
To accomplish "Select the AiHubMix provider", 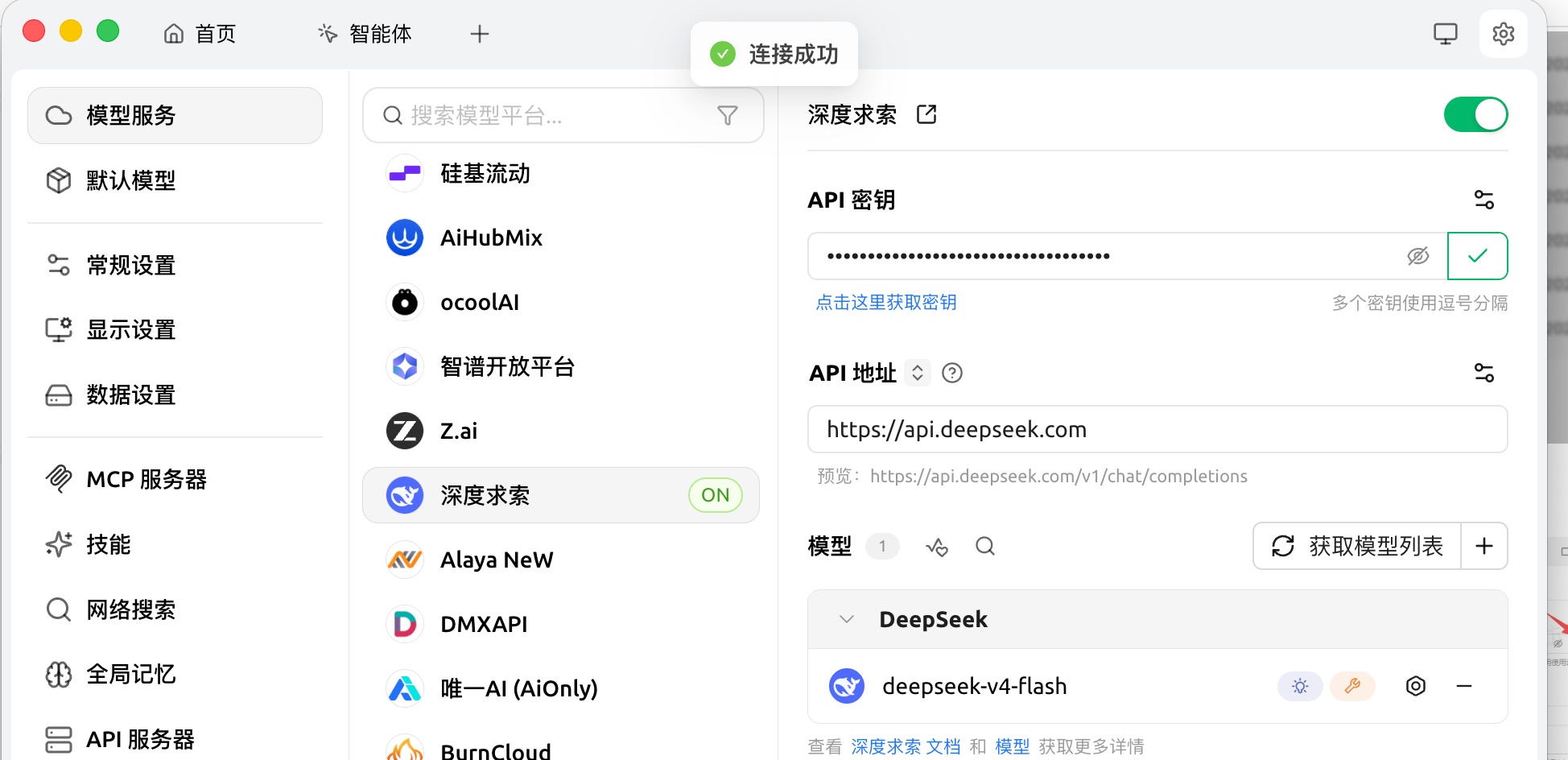I will tap(561, 237).
